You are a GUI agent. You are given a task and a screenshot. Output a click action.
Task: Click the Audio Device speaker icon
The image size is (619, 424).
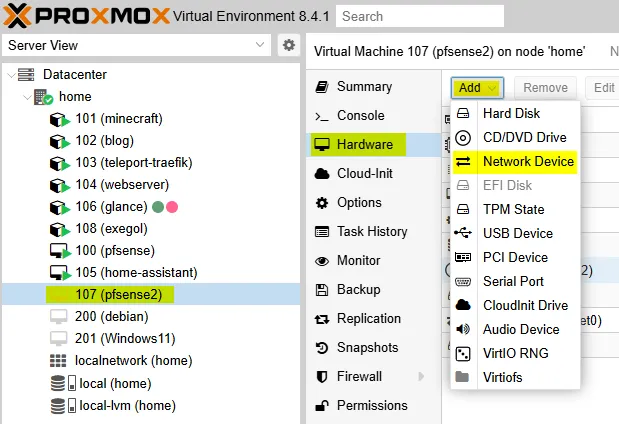(463, 329)
